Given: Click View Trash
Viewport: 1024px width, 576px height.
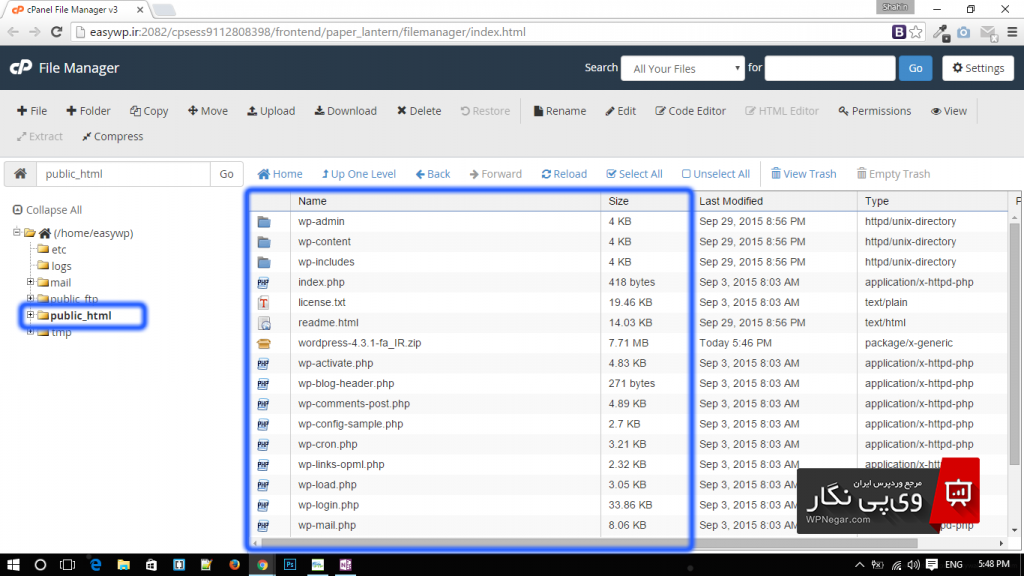Looking at the screenshot, I should point(803,174).
